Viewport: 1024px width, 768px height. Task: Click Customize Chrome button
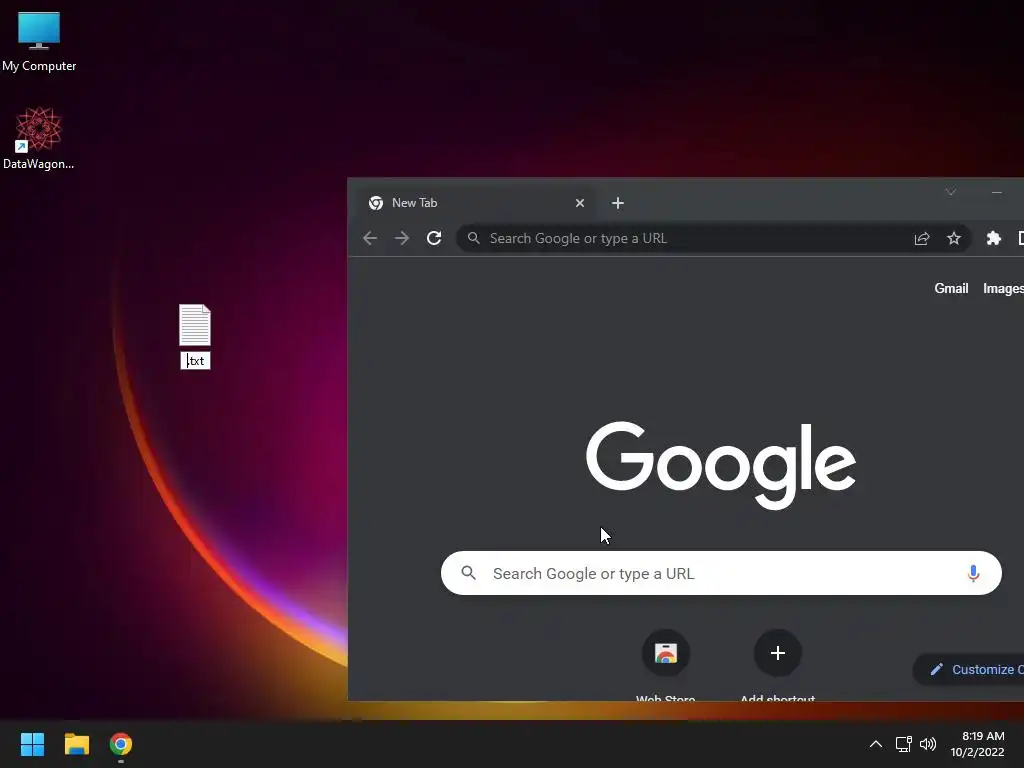pos(969,669)
